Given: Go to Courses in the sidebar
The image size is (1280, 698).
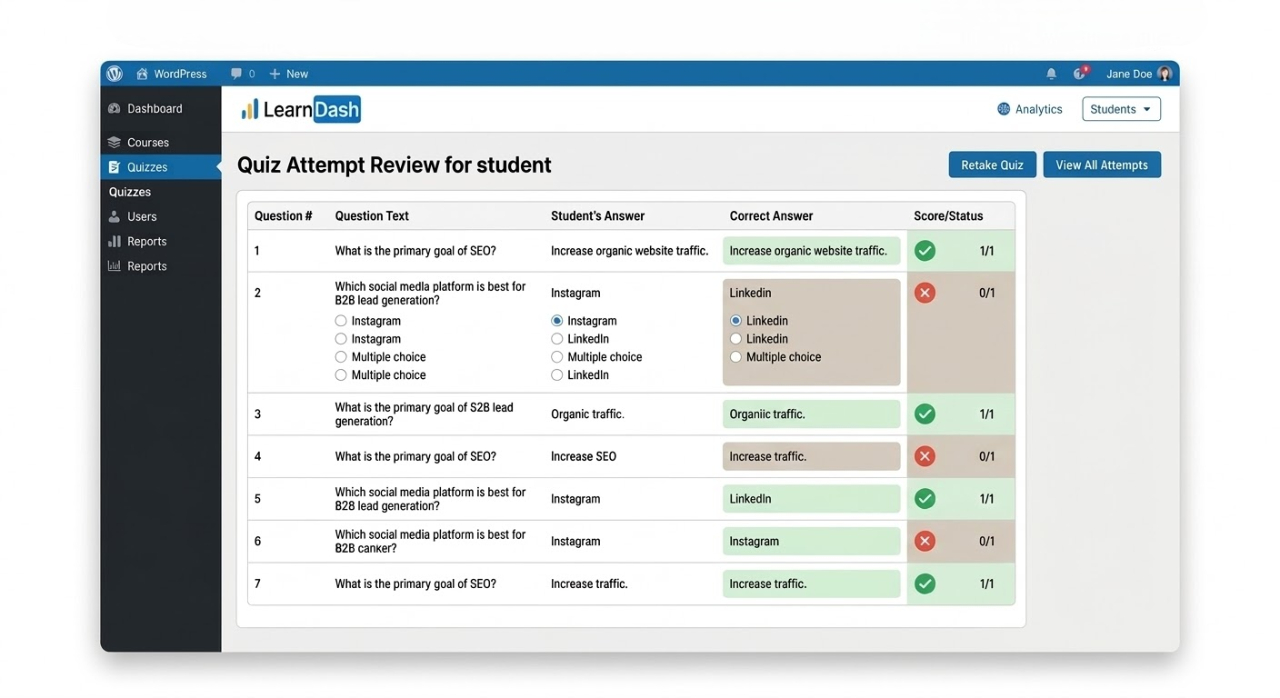Looking at the screenshot, I should pyautogui.click(x=147, y=143).
